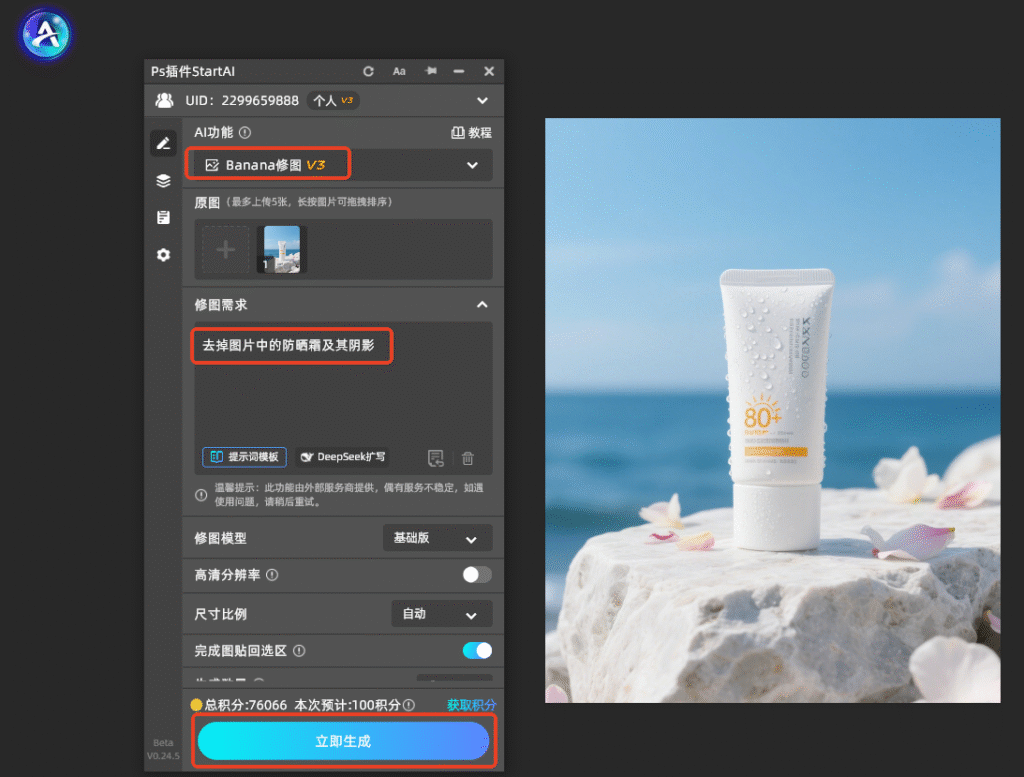
Task: Click the 总积分:76066 text
Action: 246,705
